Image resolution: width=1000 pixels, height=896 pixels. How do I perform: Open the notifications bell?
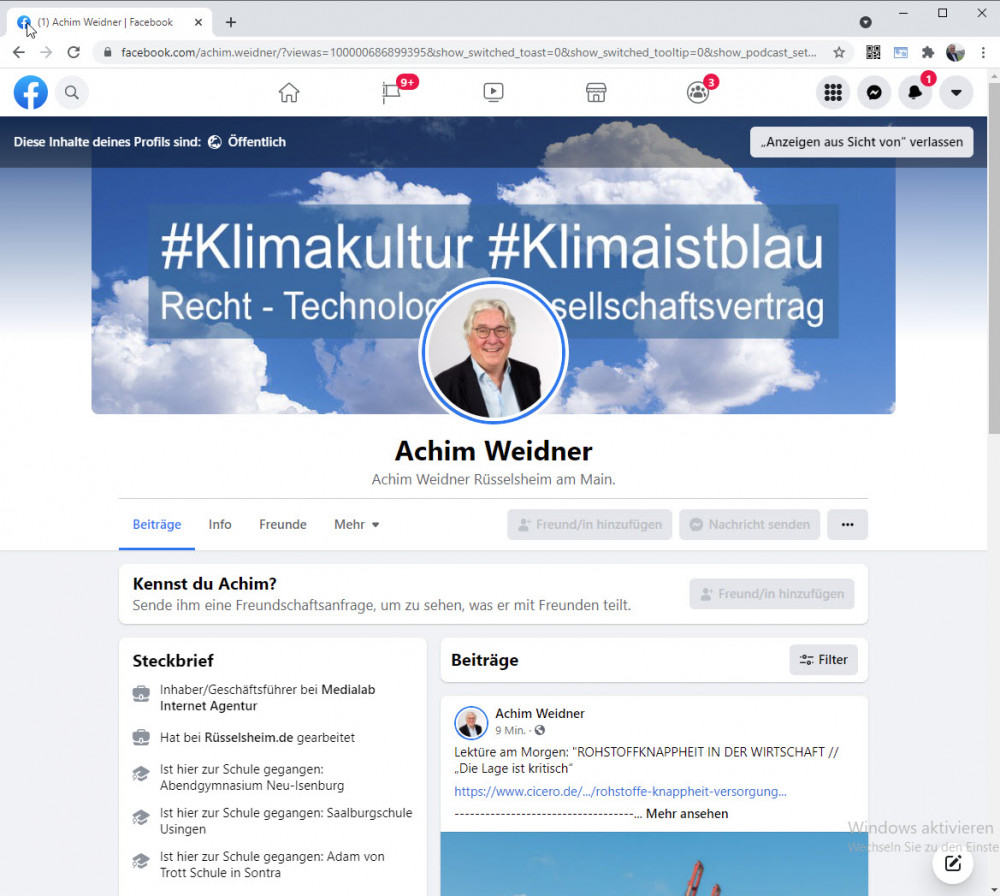pyautogui.click(x=915, y=93)
